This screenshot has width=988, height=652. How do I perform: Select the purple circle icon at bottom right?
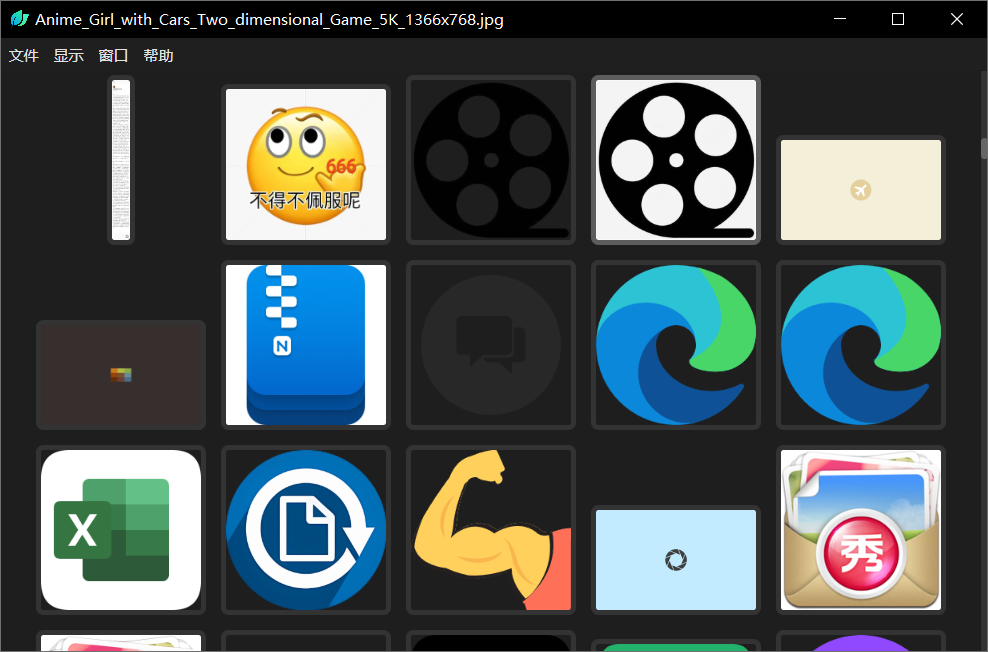coord(860,645)
